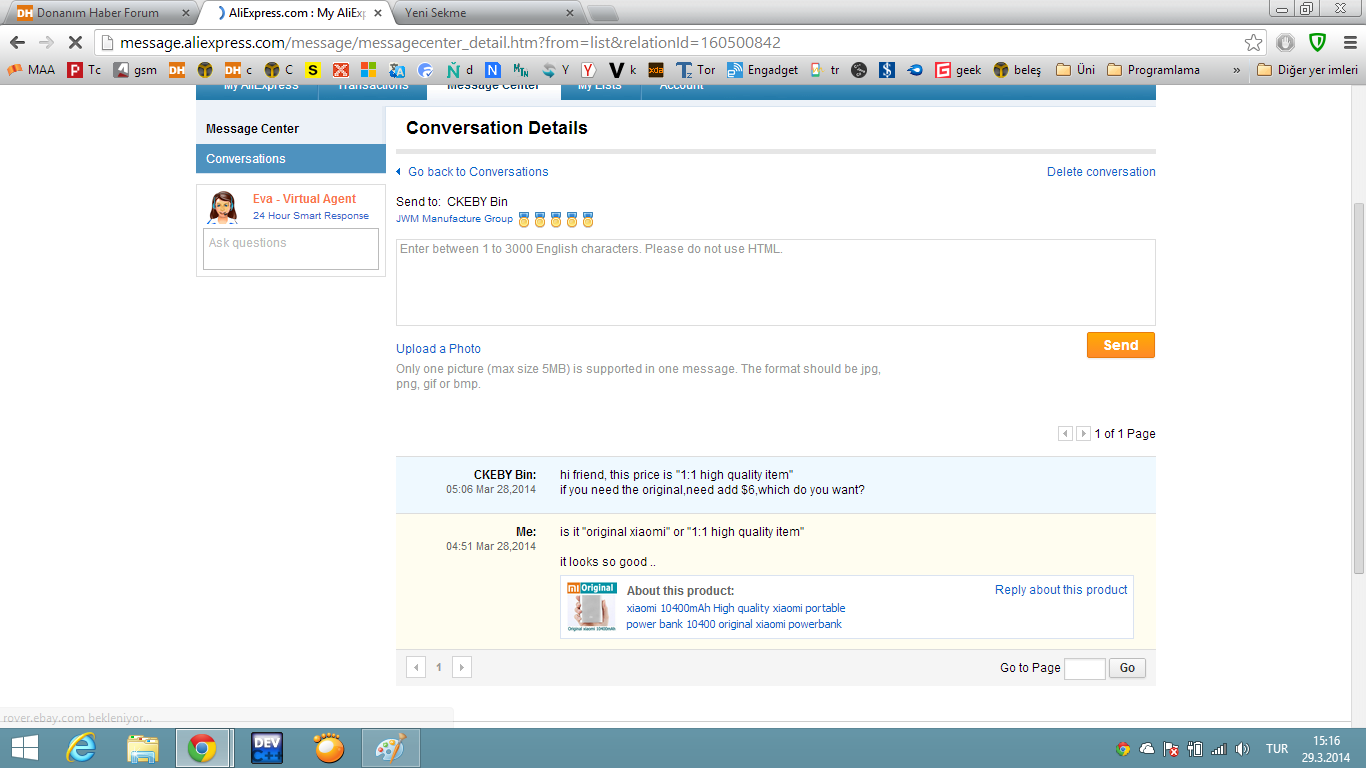Click in the message text area
The image size is (1366, 768).
pyautogui.click(x=776, y=282)
